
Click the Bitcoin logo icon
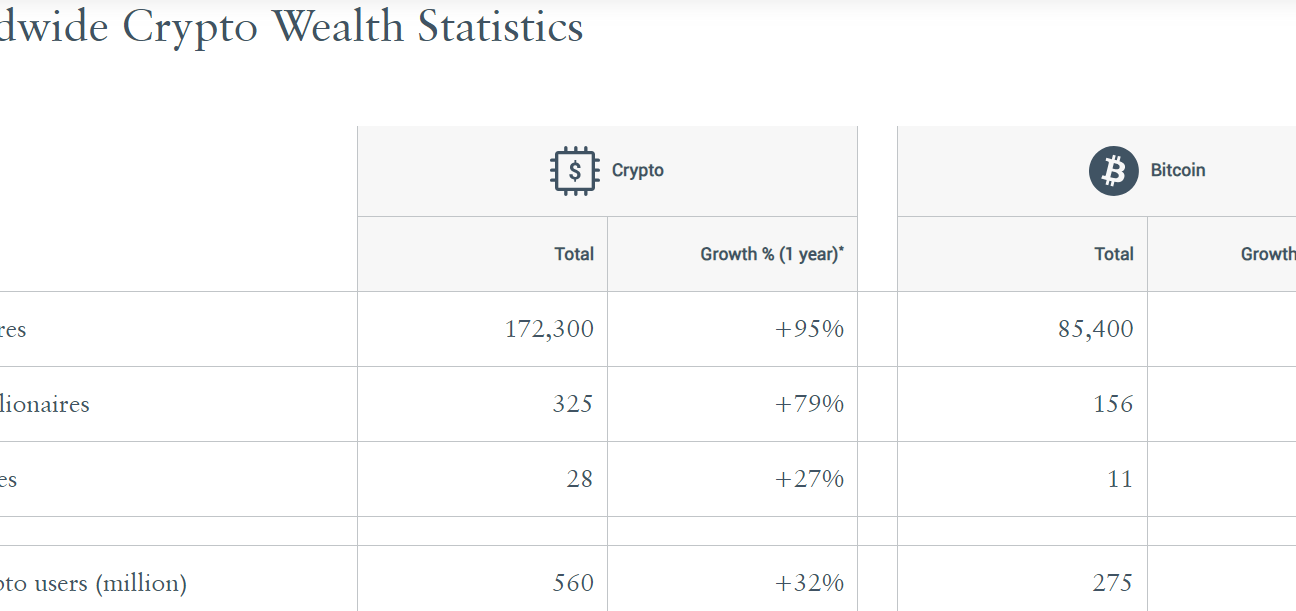(x=1113, y=171)
